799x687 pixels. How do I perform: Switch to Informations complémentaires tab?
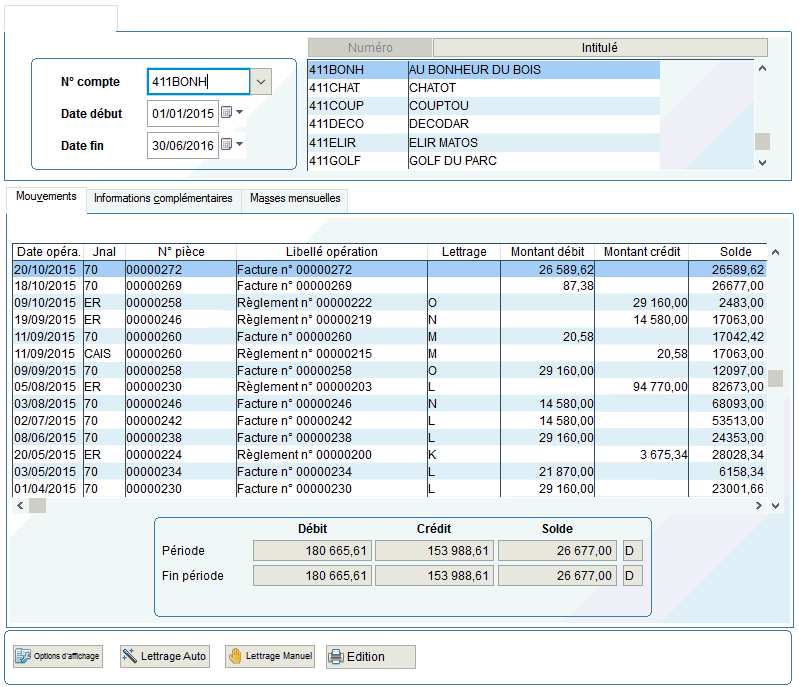[163, 198]
